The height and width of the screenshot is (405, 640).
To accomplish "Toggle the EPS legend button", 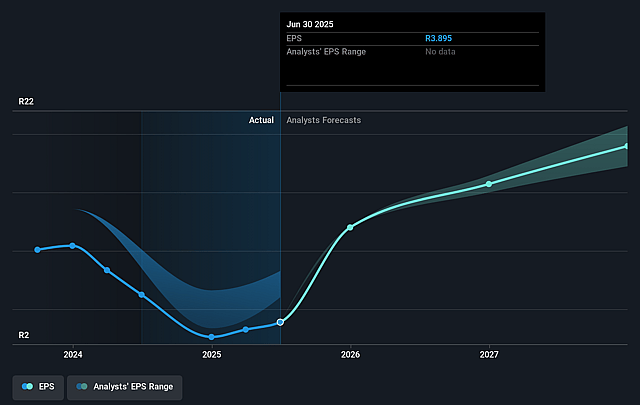I will tap(38, 386).
